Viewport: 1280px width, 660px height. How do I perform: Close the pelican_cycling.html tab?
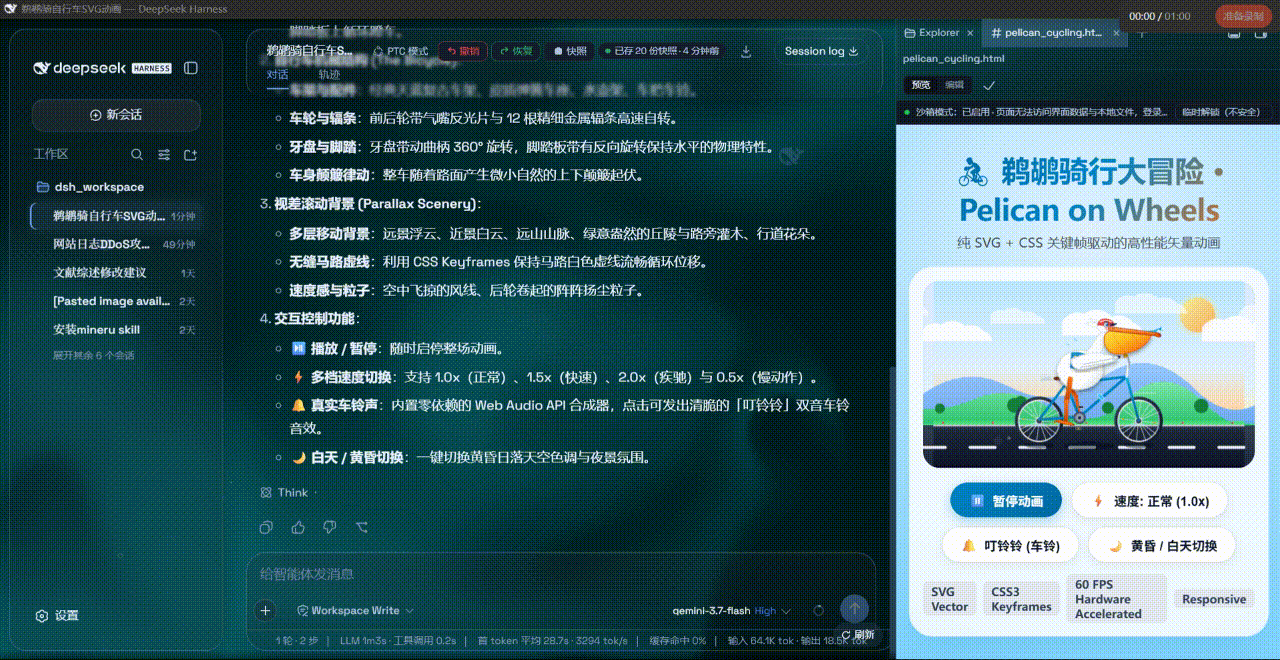tap(1114, 33)
